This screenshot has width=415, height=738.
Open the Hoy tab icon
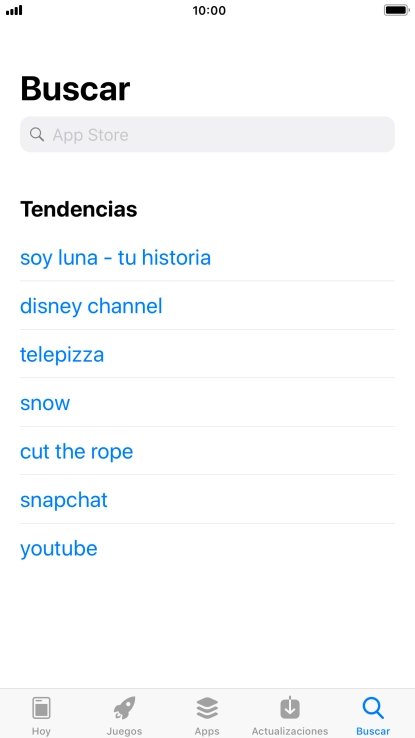(x=41, y=708)
